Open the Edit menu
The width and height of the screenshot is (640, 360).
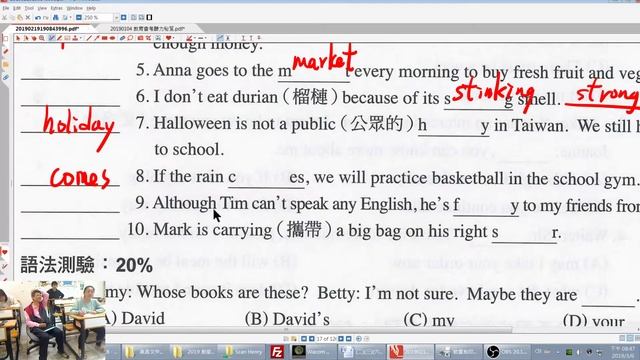[x=17, y=8]
